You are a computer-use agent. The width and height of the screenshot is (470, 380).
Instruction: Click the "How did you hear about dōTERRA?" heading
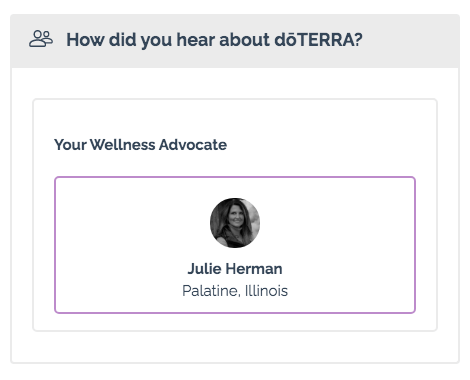[x=214, y=40]
